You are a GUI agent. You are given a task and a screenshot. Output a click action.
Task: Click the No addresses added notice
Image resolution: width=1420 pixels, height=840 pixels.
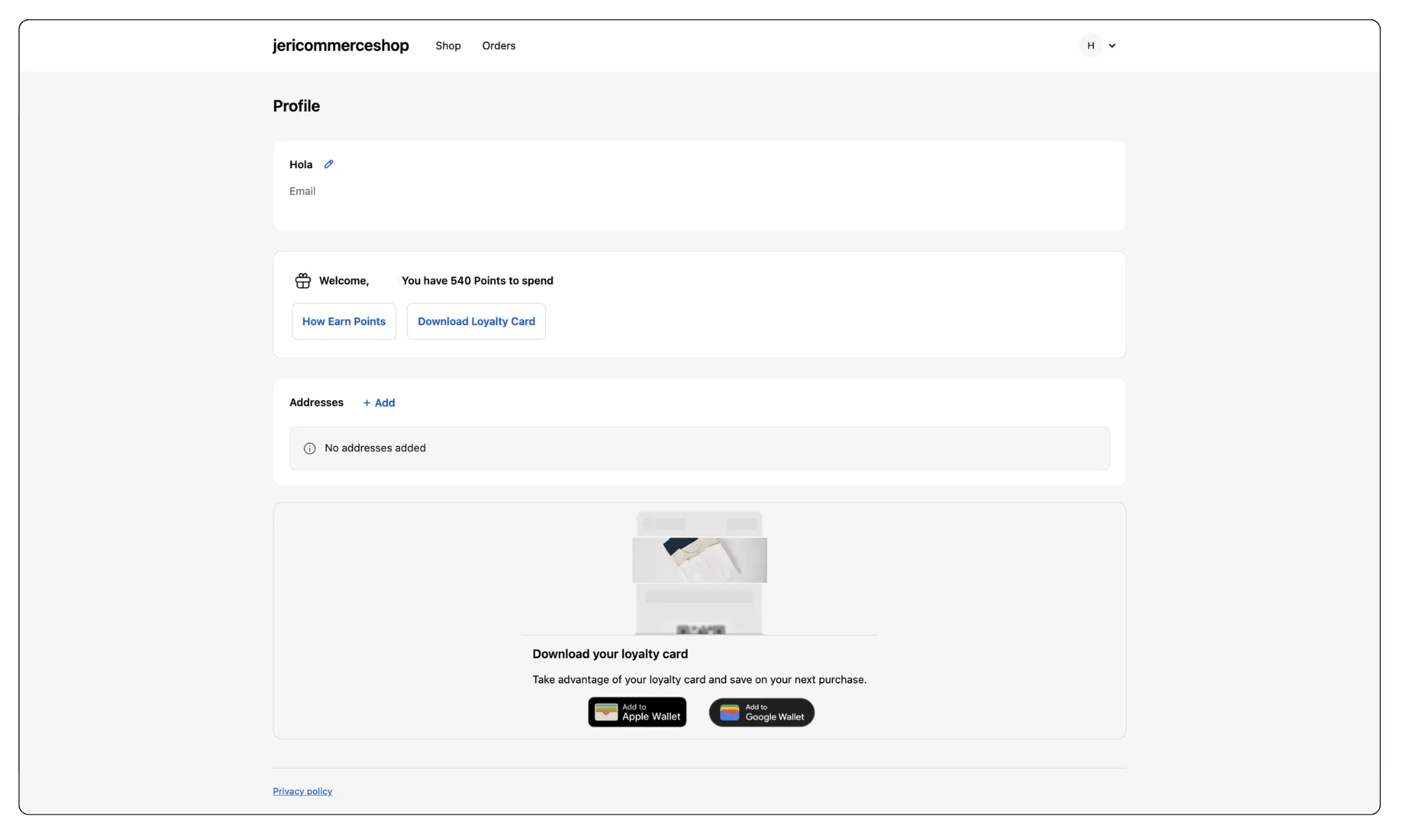pos(699,448)
